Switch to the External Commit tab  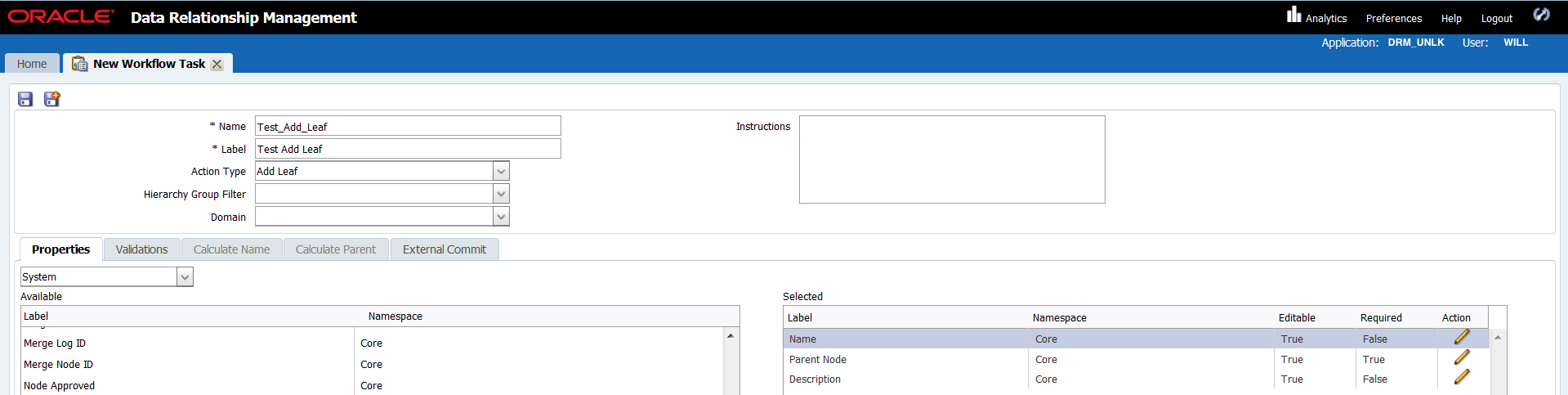(x=444, y=249)
